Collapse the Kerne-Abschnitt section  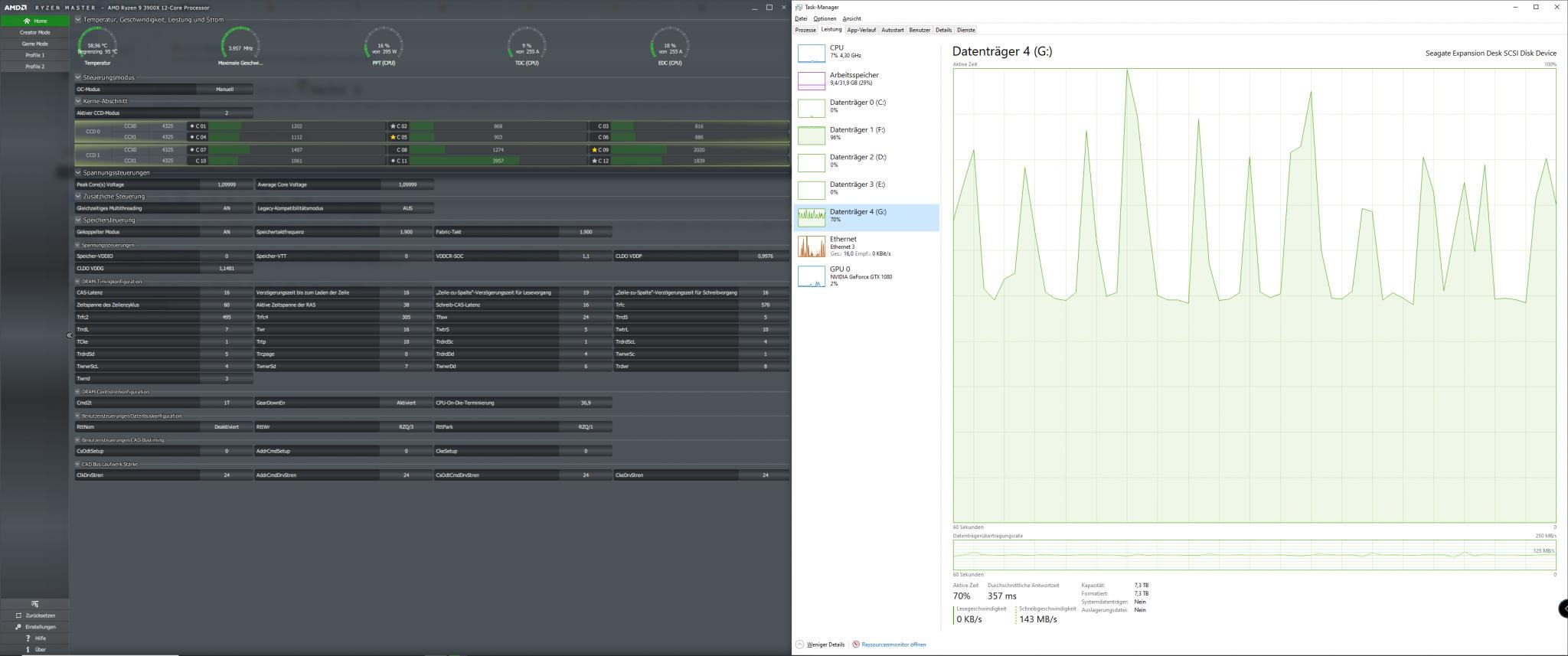[x=78, y=101]
